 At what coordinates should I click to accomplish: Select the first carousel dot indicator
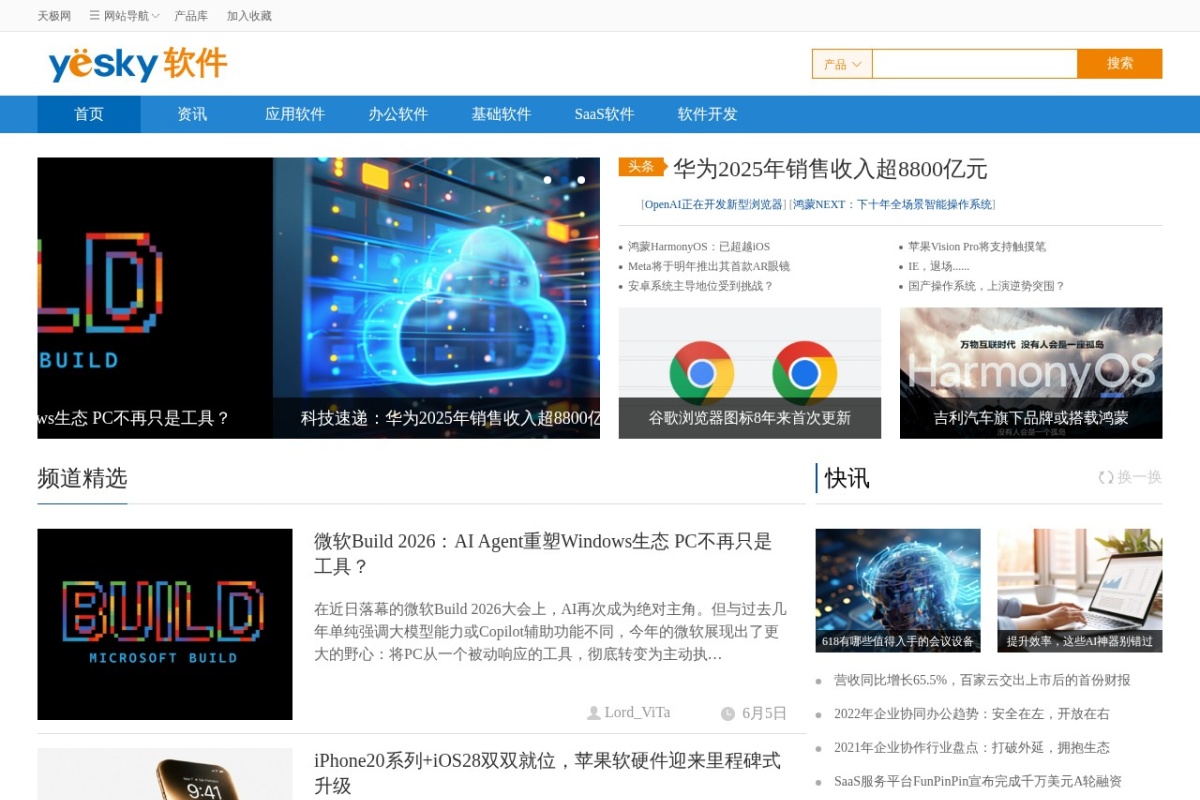pyautogui.click(x=547, y=180)
